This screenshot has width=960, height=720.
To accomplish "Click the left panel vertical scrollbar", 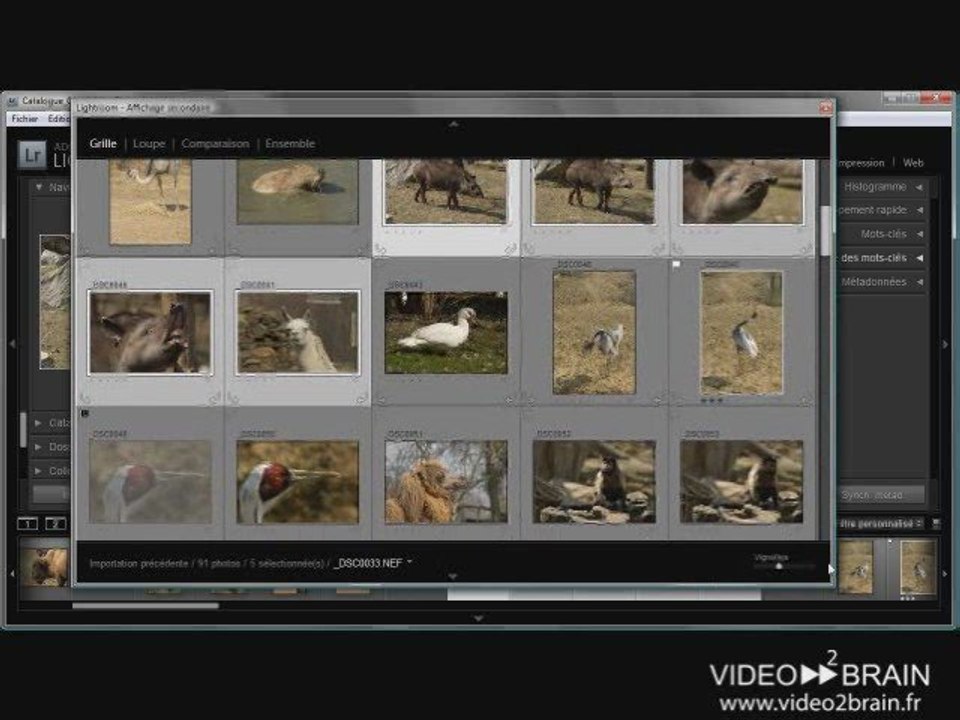I will [23, 429].
